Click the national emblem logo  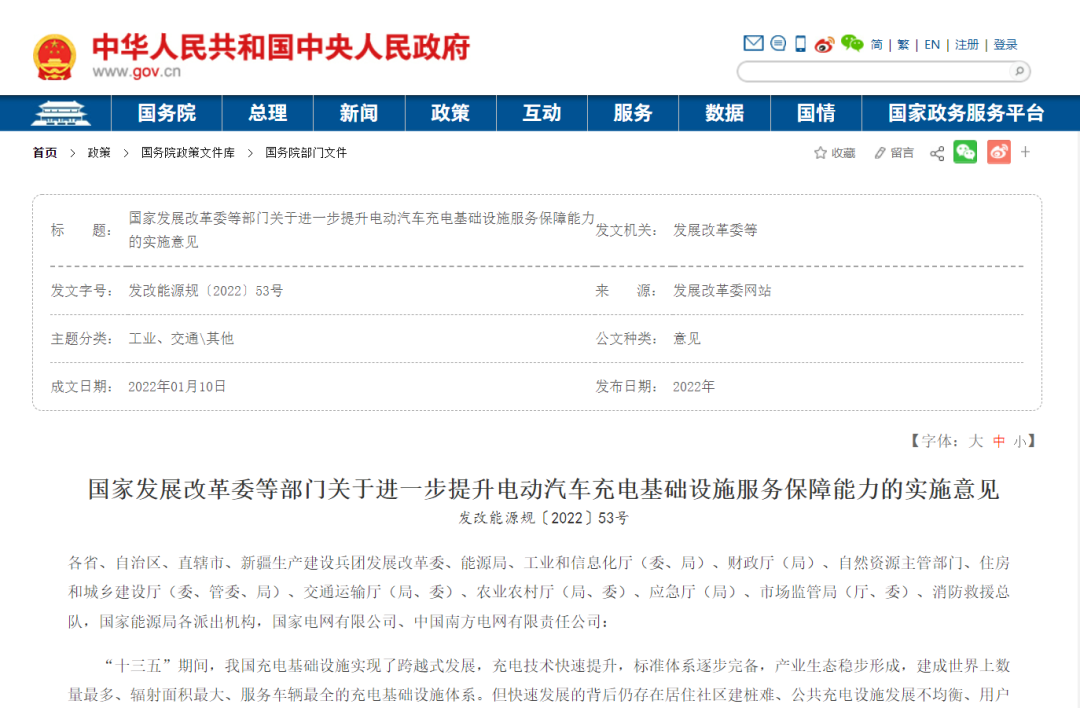pyautogui.click(x=54, y=57)
